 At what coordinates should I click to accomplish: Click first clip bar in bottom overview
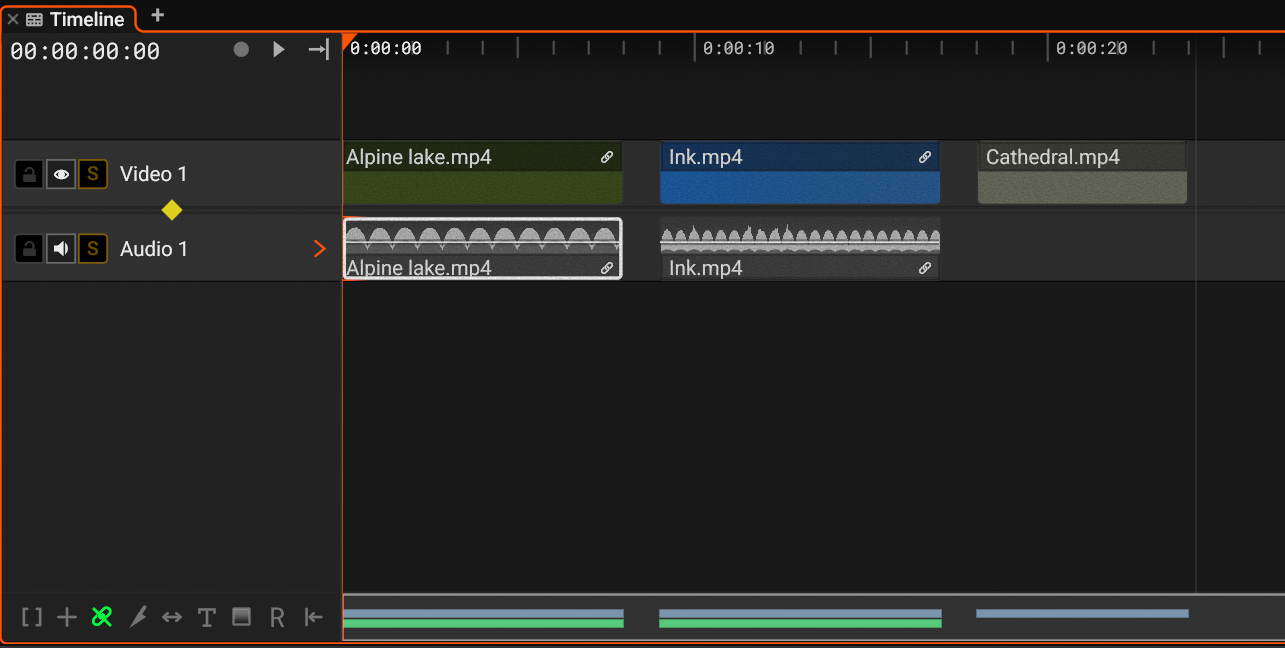483,618
